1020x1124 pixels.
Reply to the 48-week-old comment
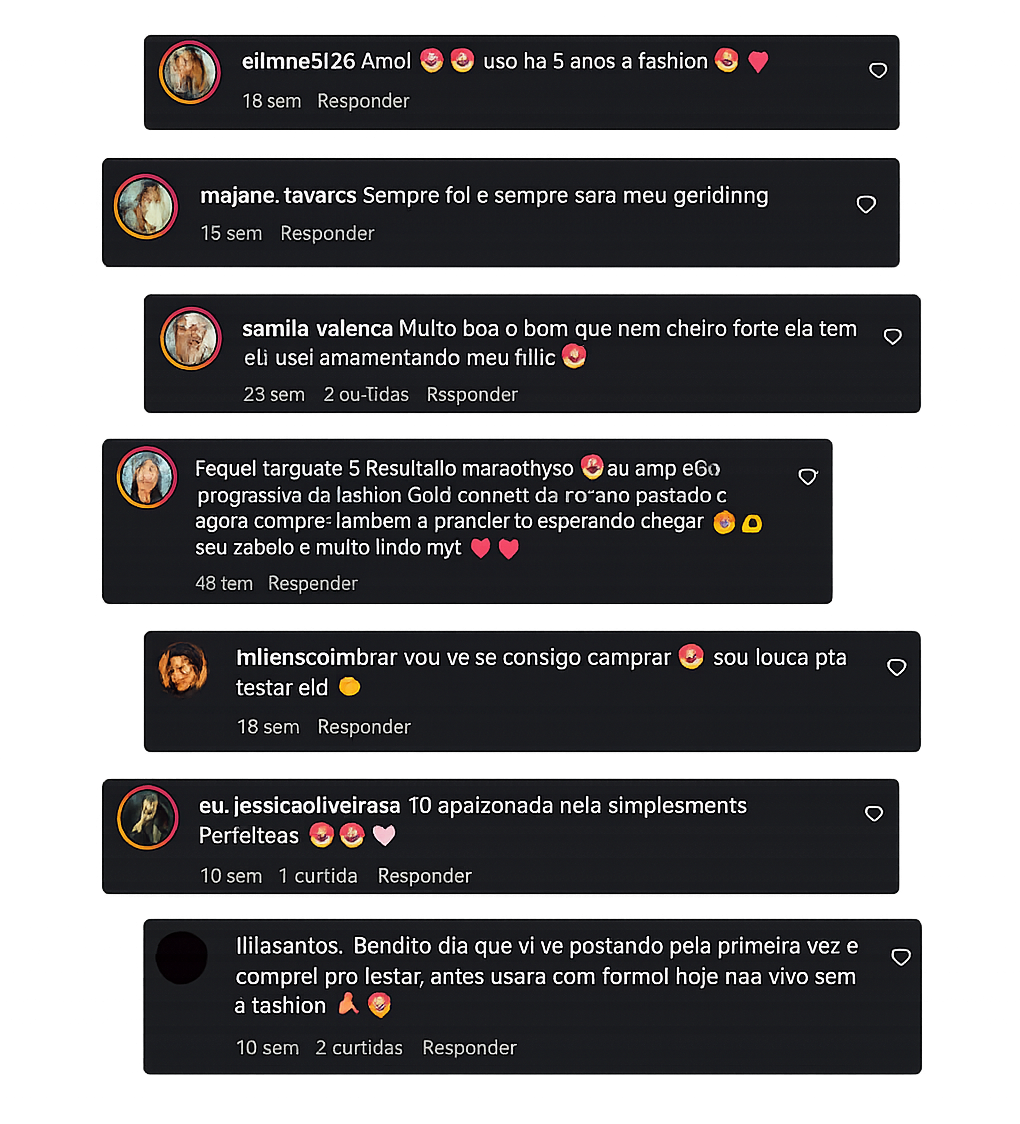312,583
